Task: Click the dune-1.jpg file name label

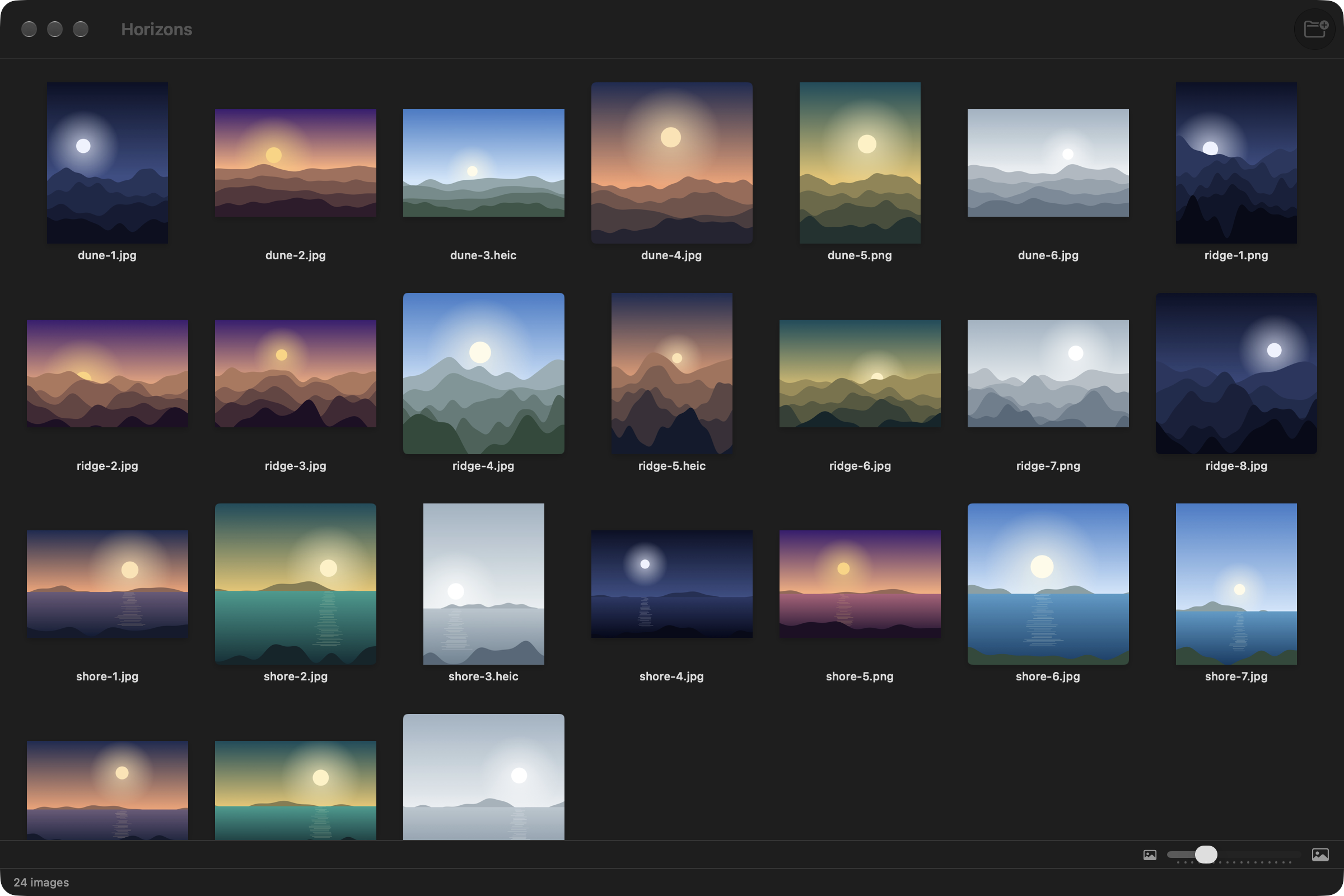Action: (108, 255)
